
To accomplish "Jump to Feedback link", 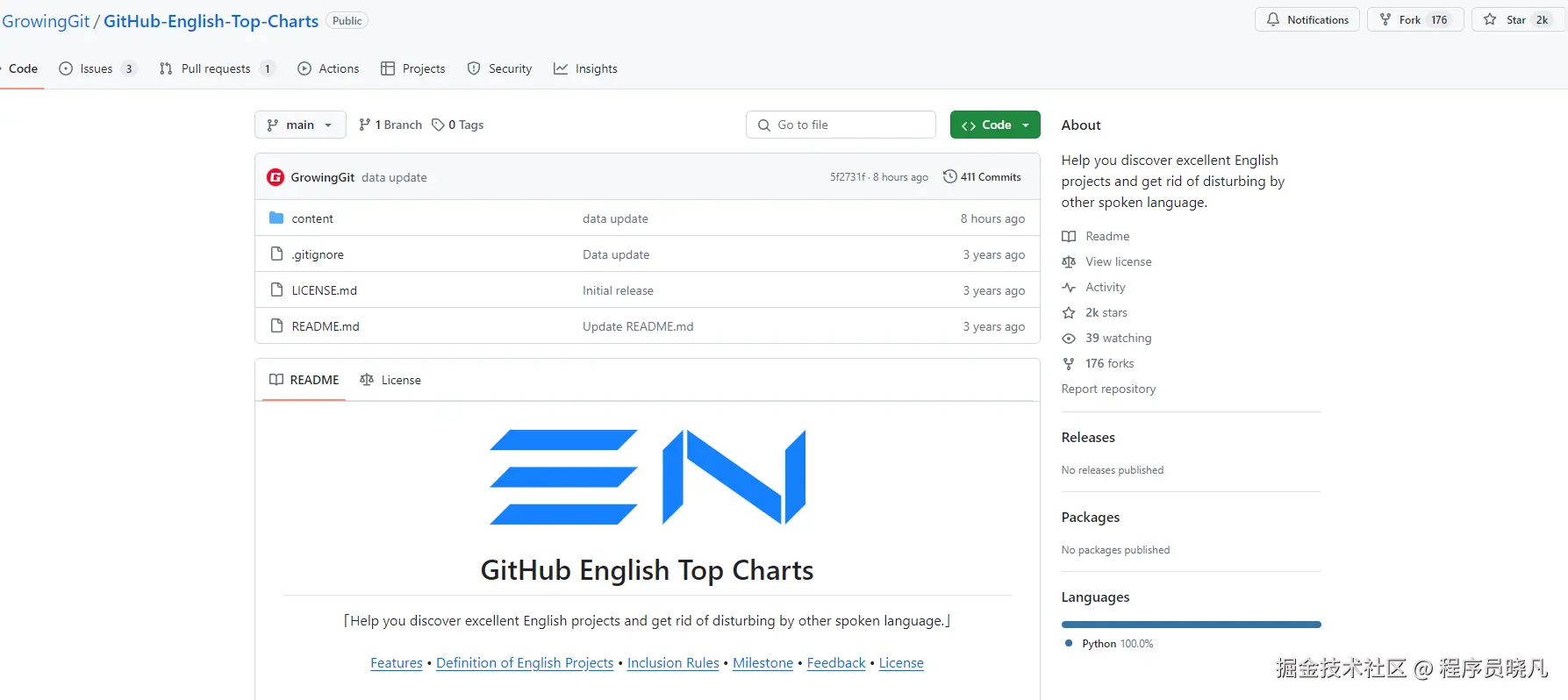I will coord(836,663).
